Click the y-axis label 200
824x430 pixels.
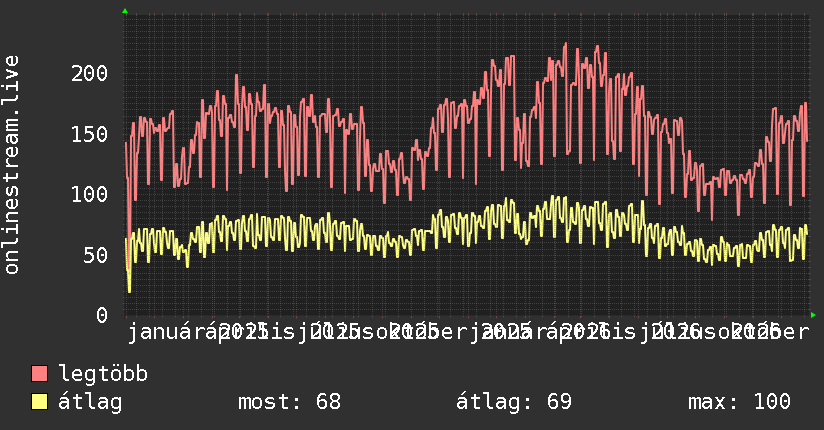pyautogui.click(x=89, y=74)
